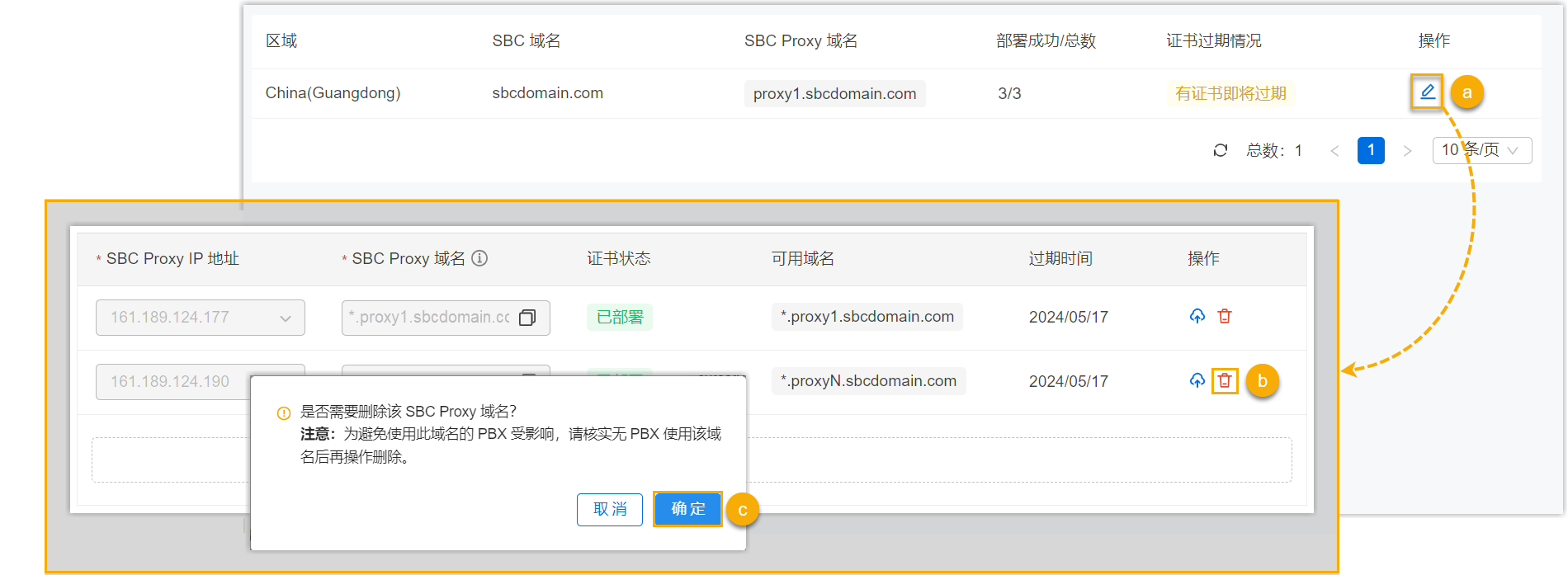Delete the *.proxy1.sbcdomain.com row via trash icon
This screenshot has height=575, width=1568.
pyautogui.click(x=1225, y=316)
